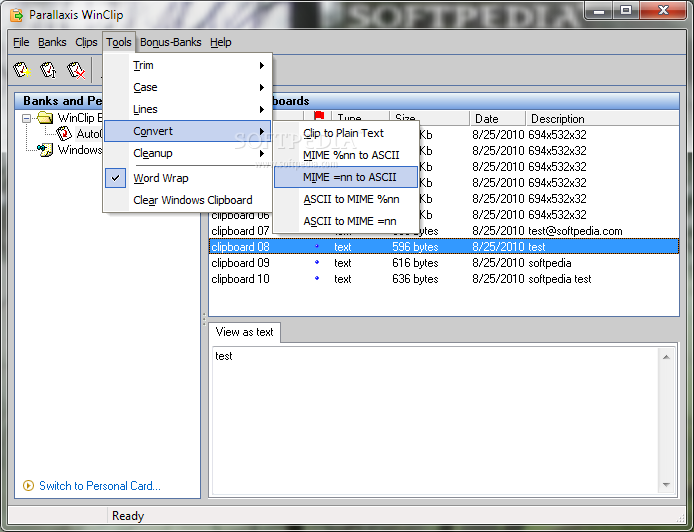This screenshot has width=694, height=532.
Task: Open the Bonus-Banks menu
Action: tap(170, 42)
